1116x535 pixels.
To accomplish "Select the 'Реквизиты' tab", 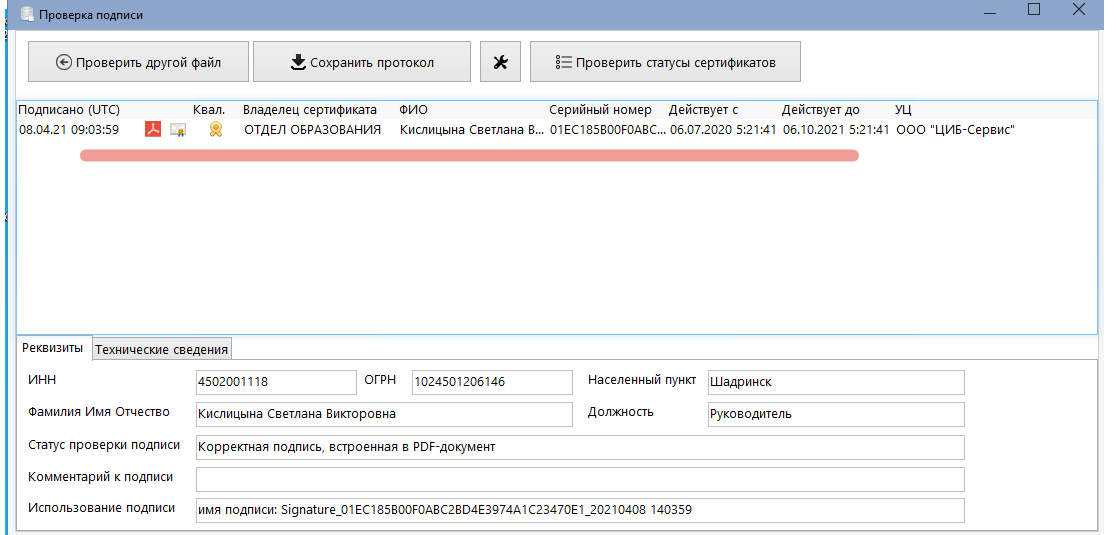I will pos(53,347).
